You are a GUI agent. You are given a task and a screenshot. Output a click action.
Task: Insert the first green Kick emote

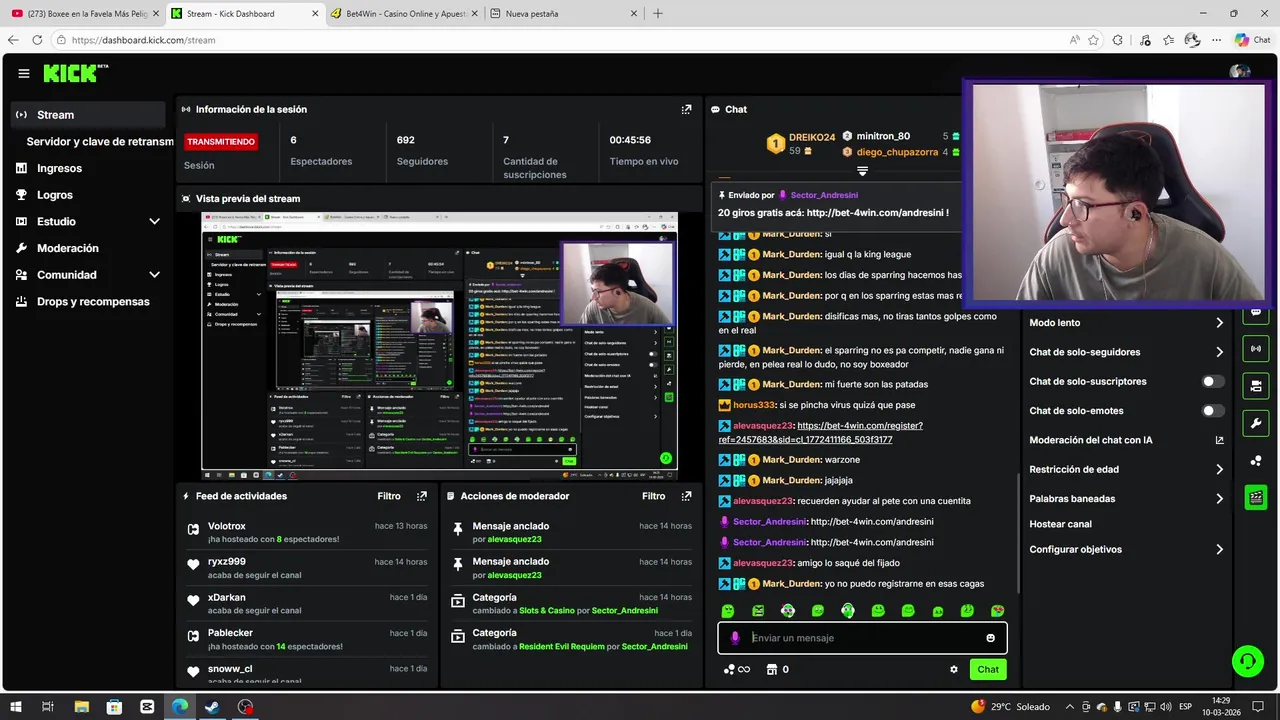click(x=728, y=611)
